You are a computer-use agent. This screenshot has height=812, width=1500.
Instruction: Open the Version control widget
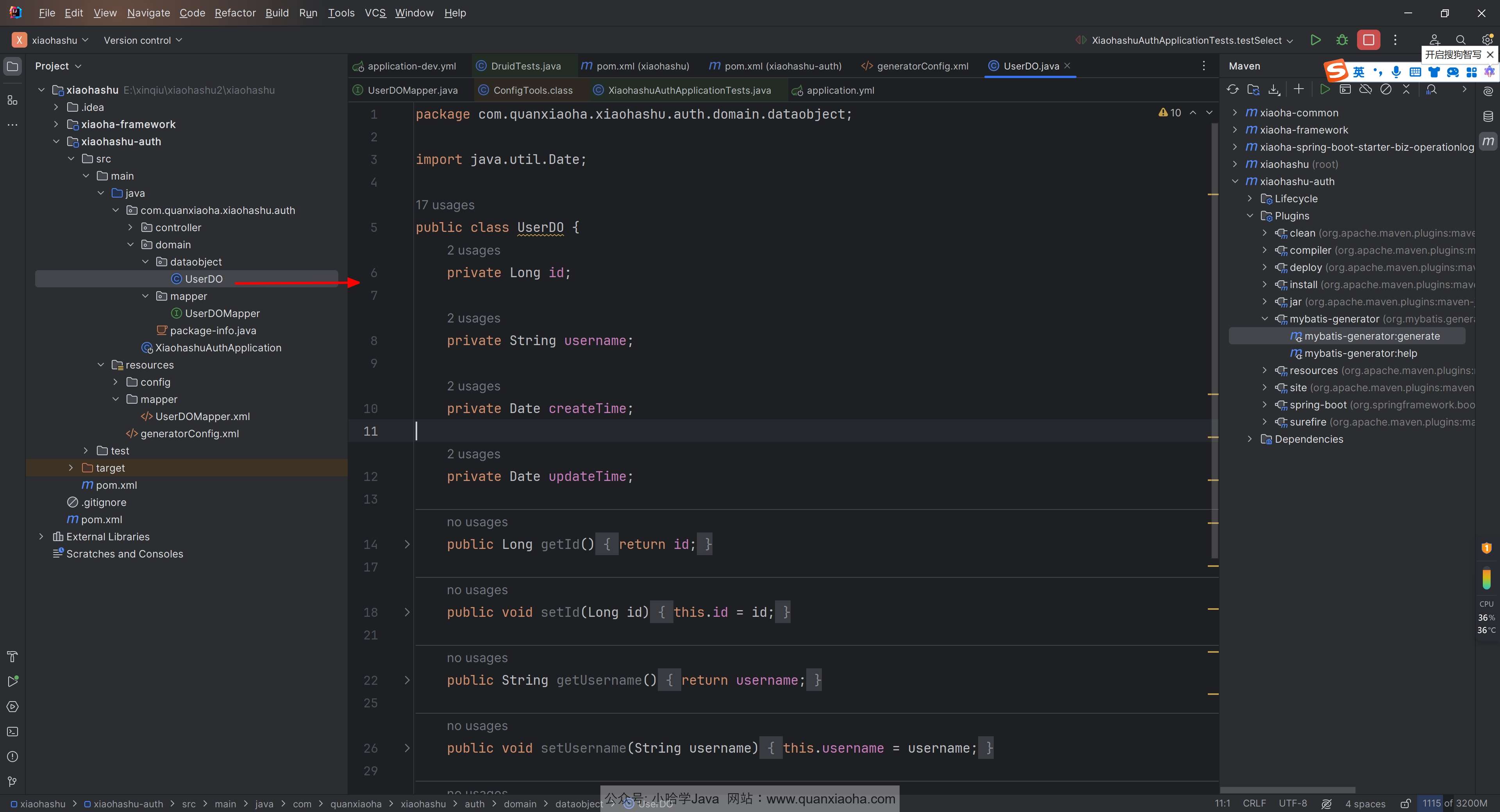pyautogui.click(x=143, y=40)
